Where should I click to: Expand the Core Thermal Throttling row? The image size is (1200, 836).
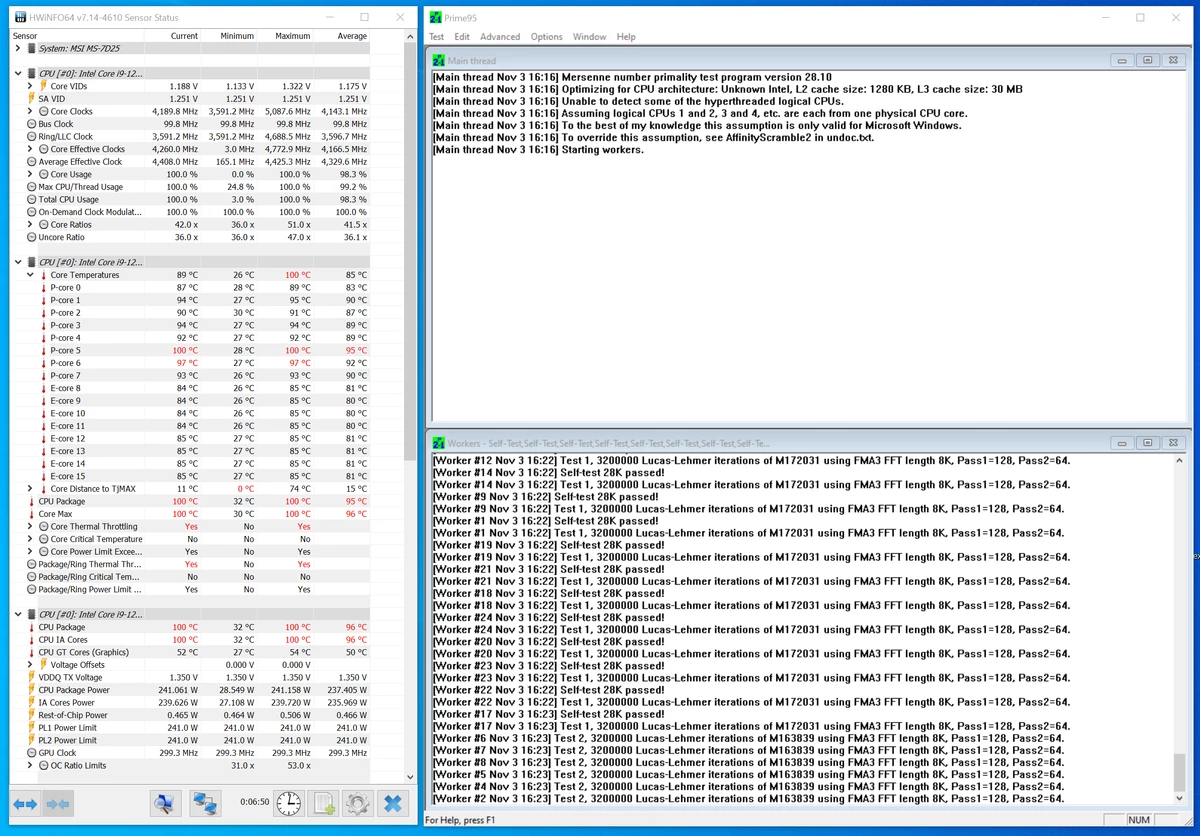pyautogui.click(x=30, y=526)
